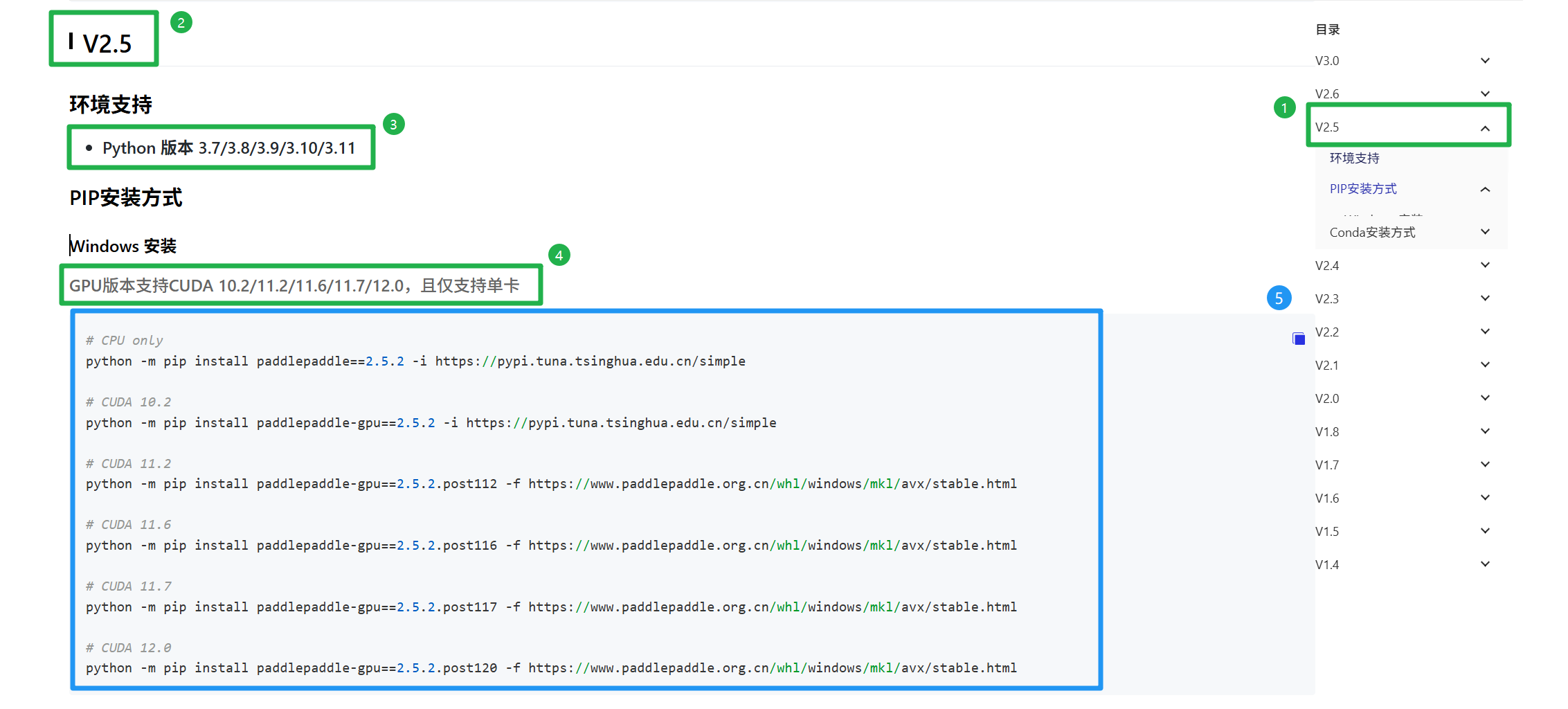Image resolution: width=1568 pixels, height=709 pixels.
Task: Go to V2.6 in the contents list
Action: (x=1327, y=94)
